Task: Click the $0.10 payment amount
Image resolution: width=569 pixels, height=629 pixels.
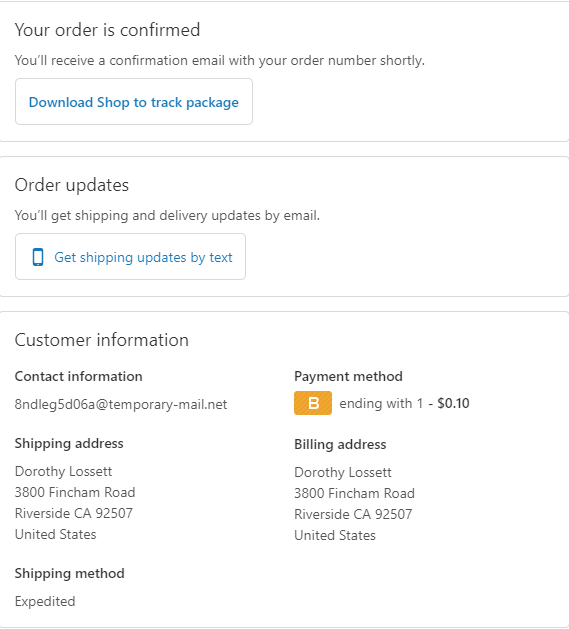Action: [453, 403]
